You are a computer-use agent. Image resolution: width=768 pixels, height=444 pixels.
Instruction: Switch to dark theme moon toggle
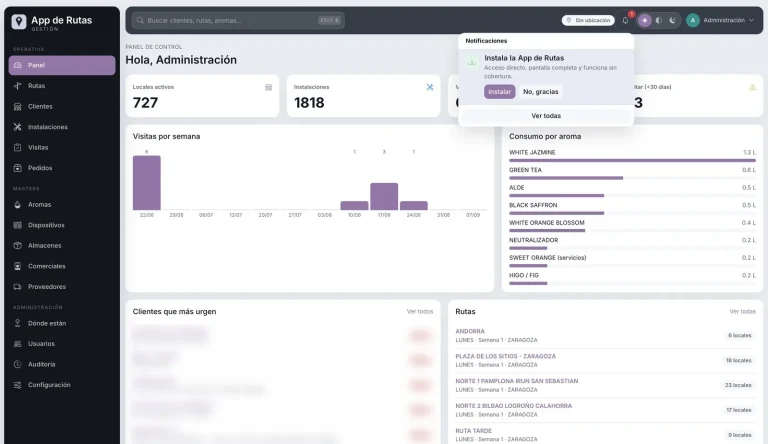click(672, 21)
